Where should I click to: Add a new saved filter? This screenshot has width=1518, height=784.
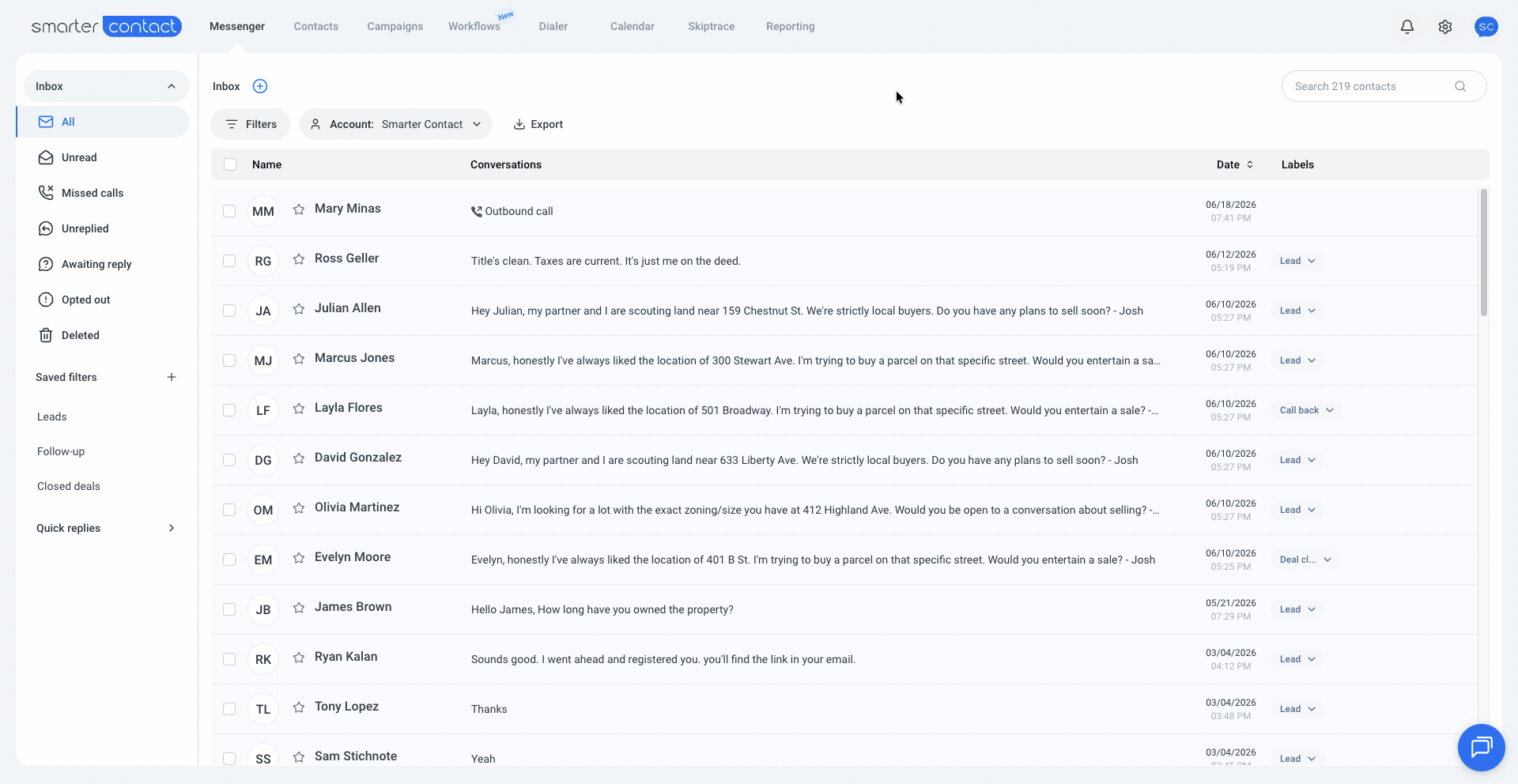[x=172, y=377]
